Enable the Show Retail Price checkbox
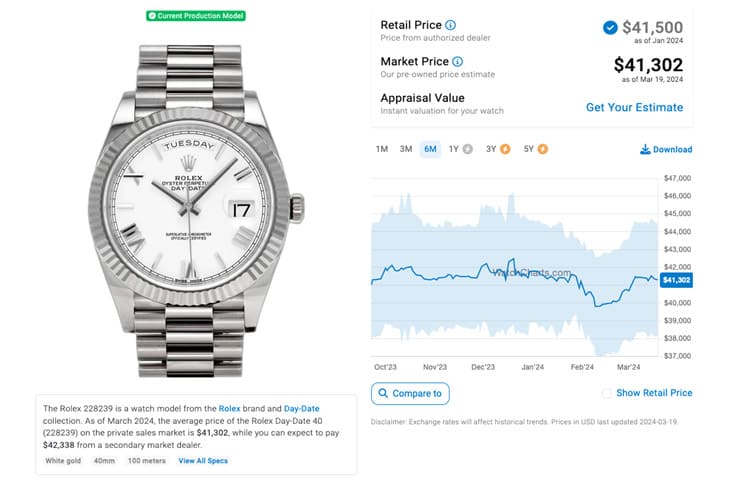Viewport: 730px width, 482px height. point(606,394)
